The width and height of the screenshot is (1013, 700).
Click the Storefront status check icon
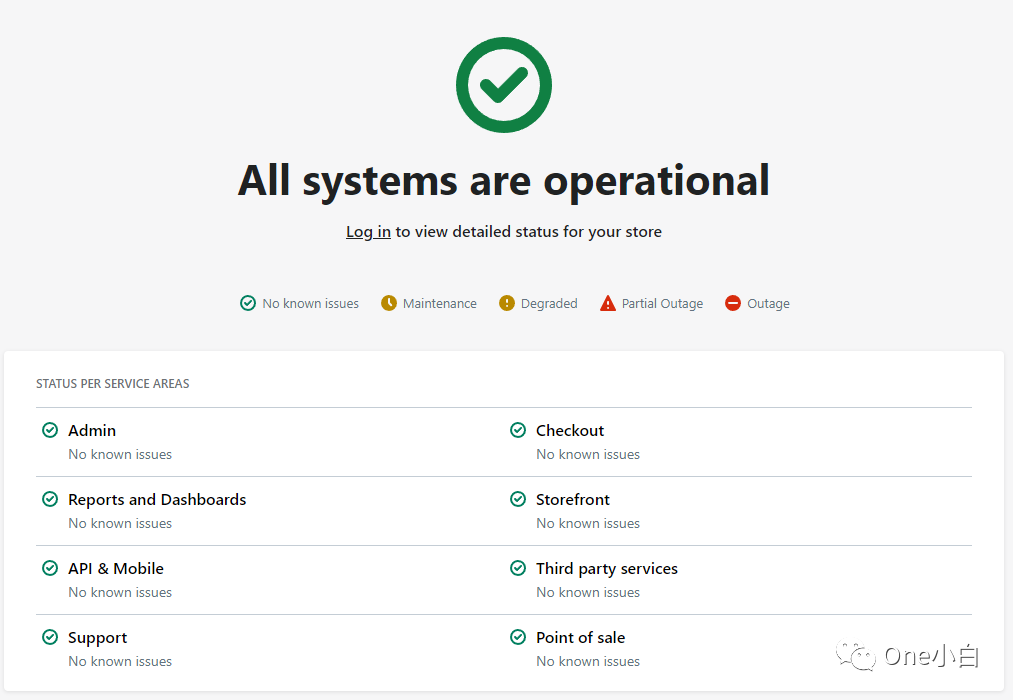click(518, 499)
